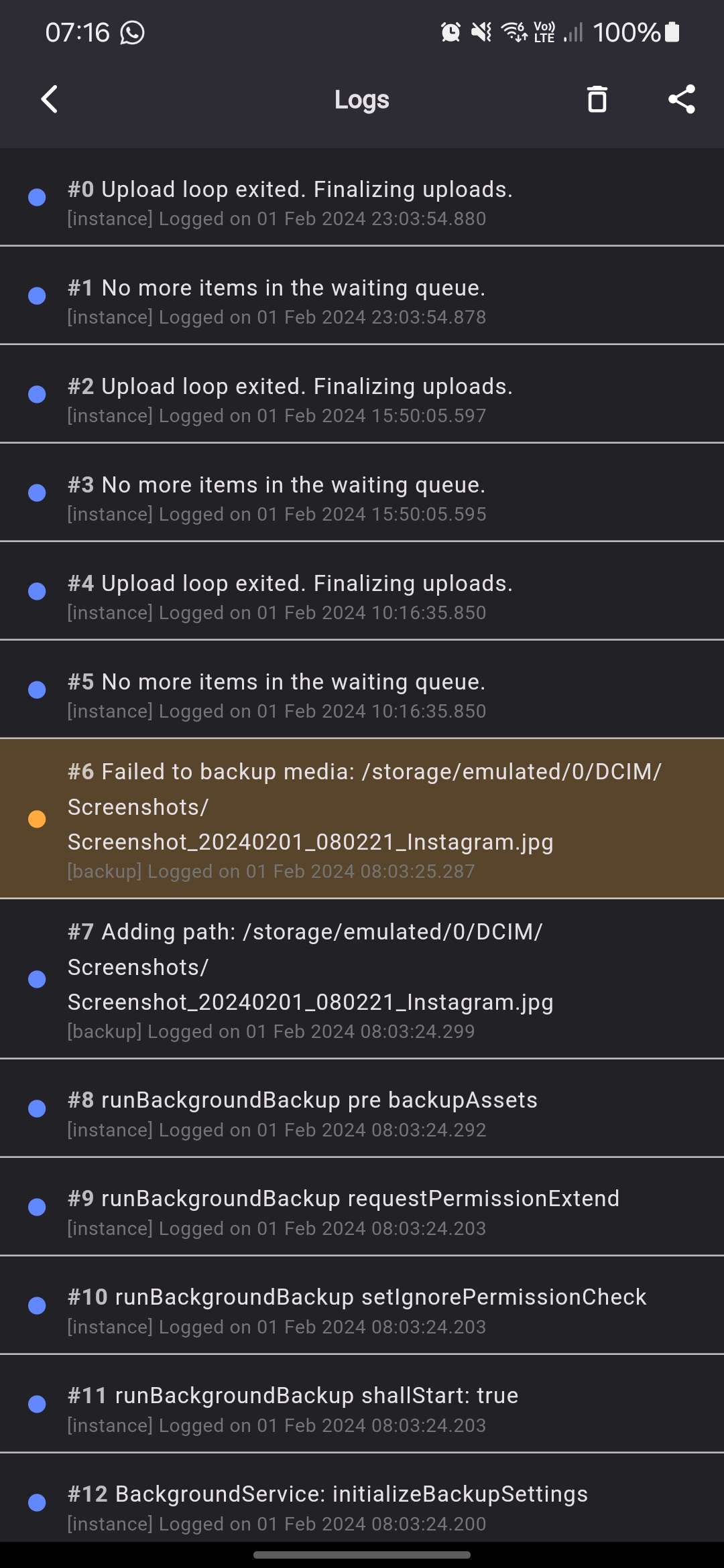This screenshot has width=724, height=1568.
Task: Tap the battery indicator in status bar
Action: coord(672,31)
